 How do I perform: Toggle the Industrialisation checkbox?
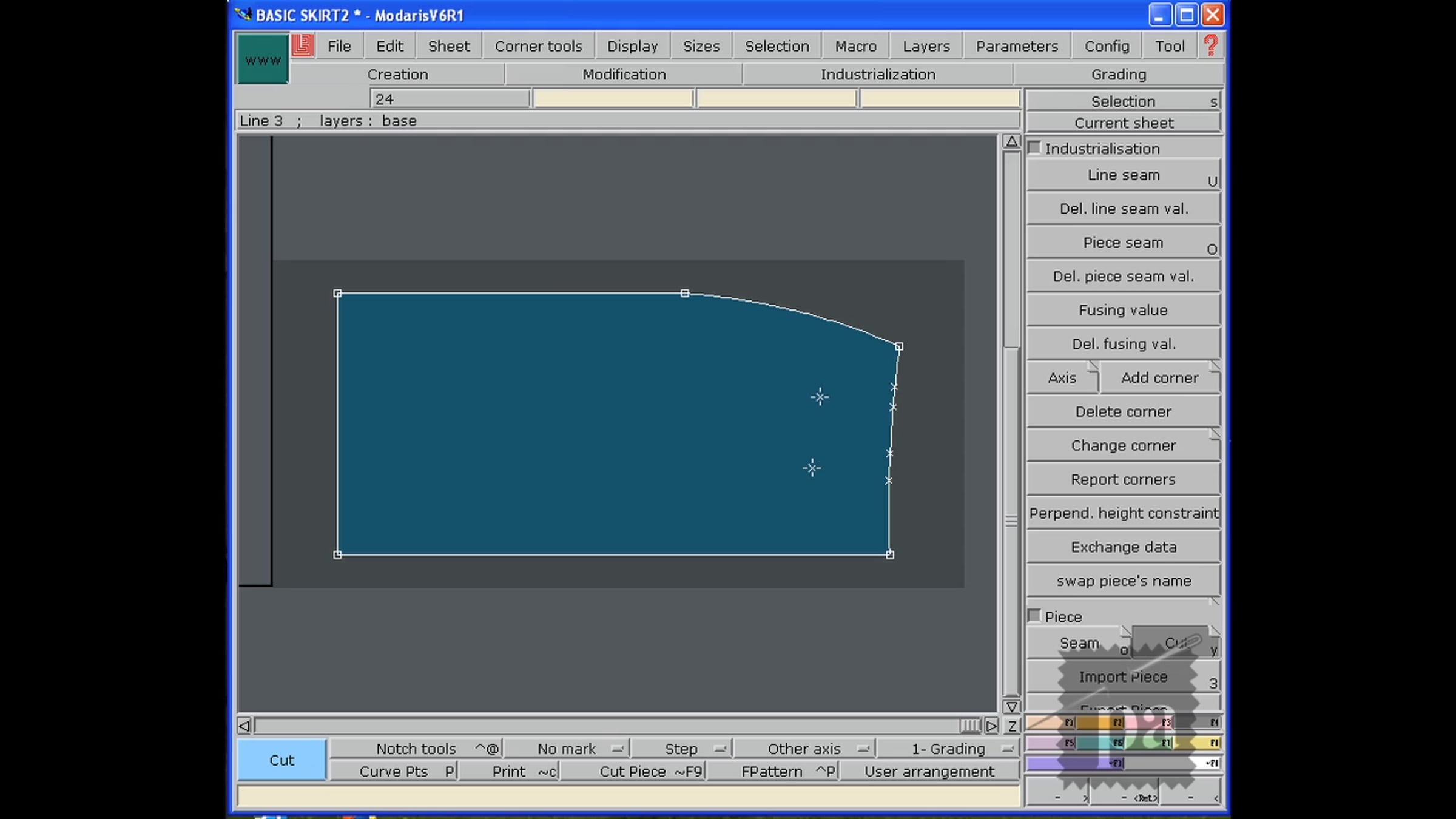[x=1035, y=148]
